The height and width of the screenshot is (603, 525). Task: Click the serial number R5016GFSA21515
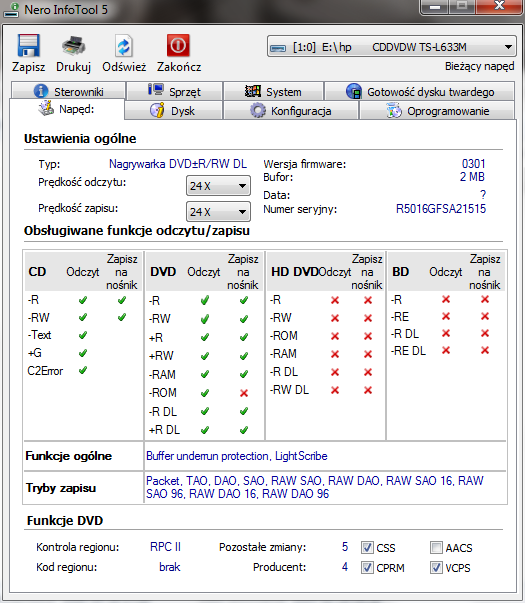[441, 209]
